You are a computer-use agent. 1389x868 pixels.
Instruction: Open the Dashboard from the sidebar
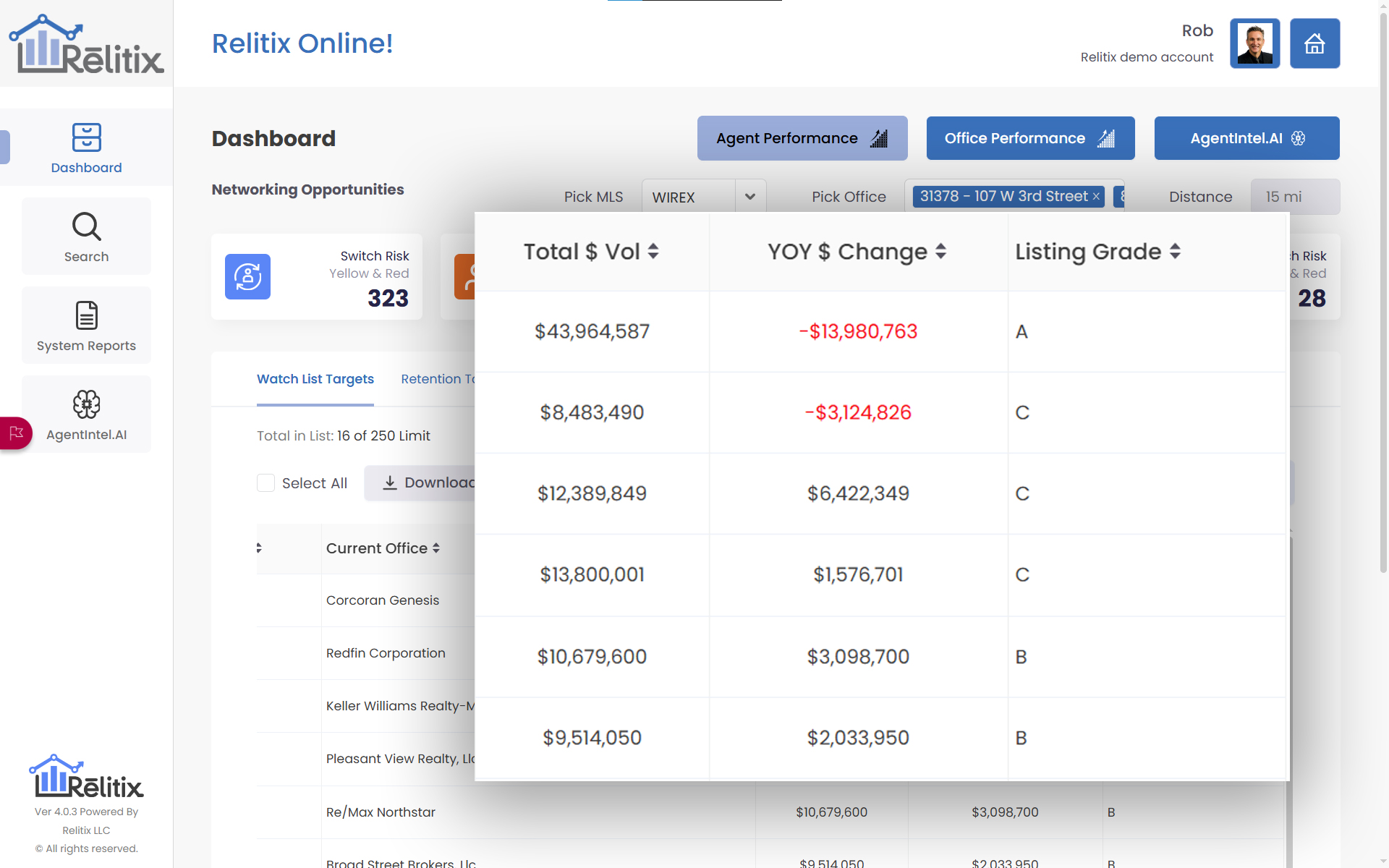click(x=86, y=148)
